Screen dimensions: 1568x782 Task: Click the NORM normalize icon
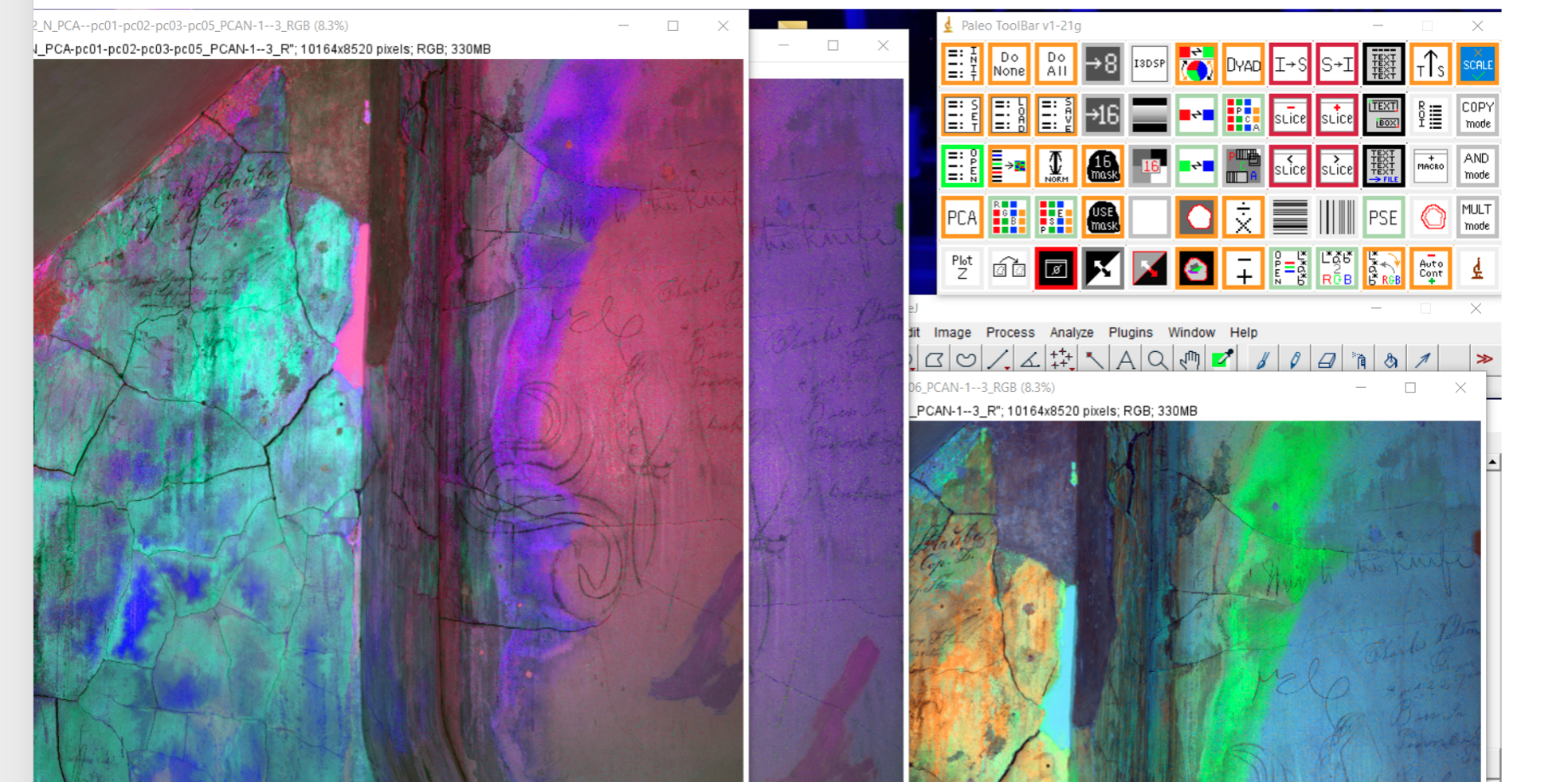click(x=1056, y=166)
